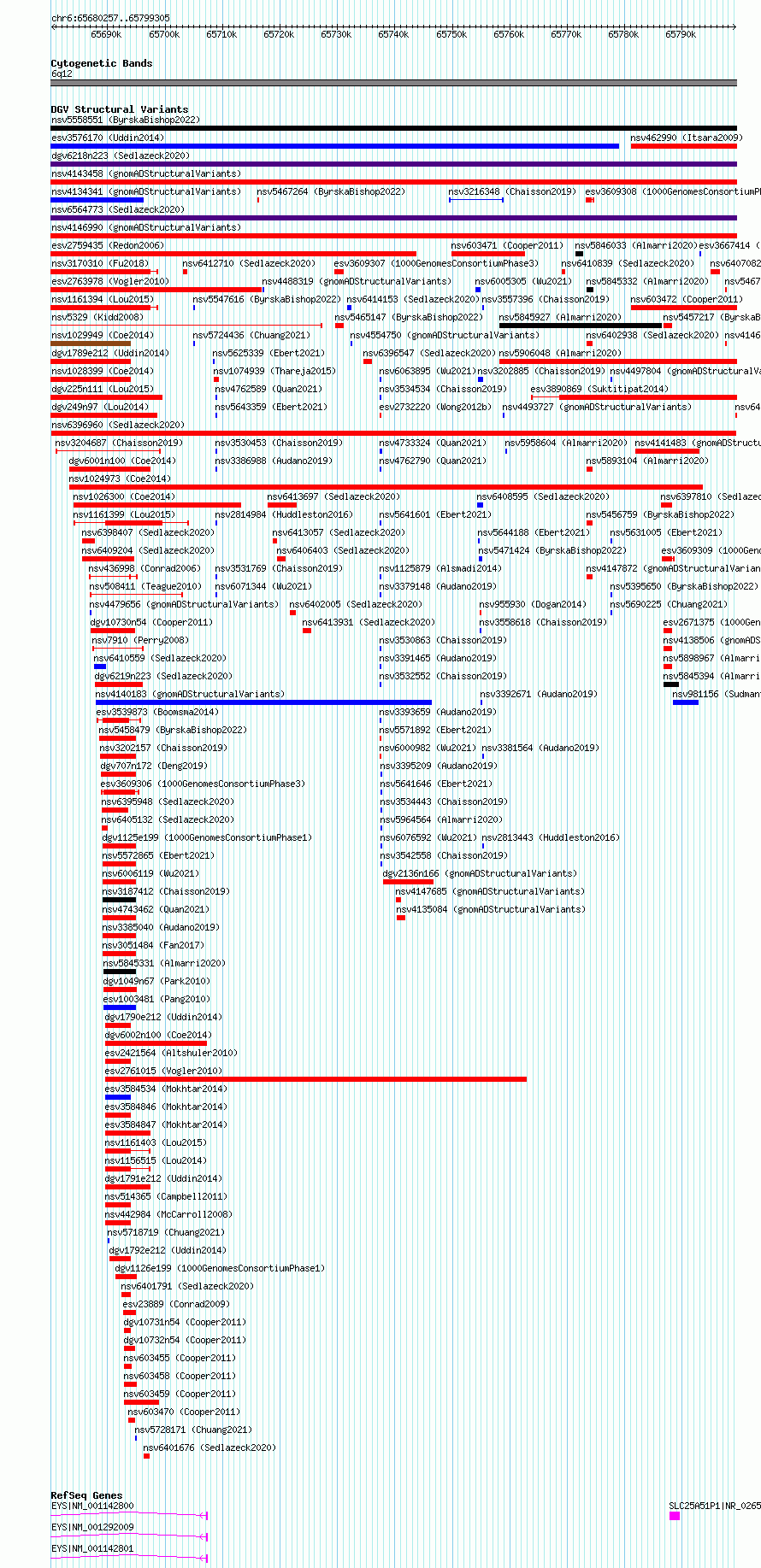Open the nsv5467264 (ByrskaBishop2022) label
The width and height of the screenshot is (761, 1568).
point(332,191)
